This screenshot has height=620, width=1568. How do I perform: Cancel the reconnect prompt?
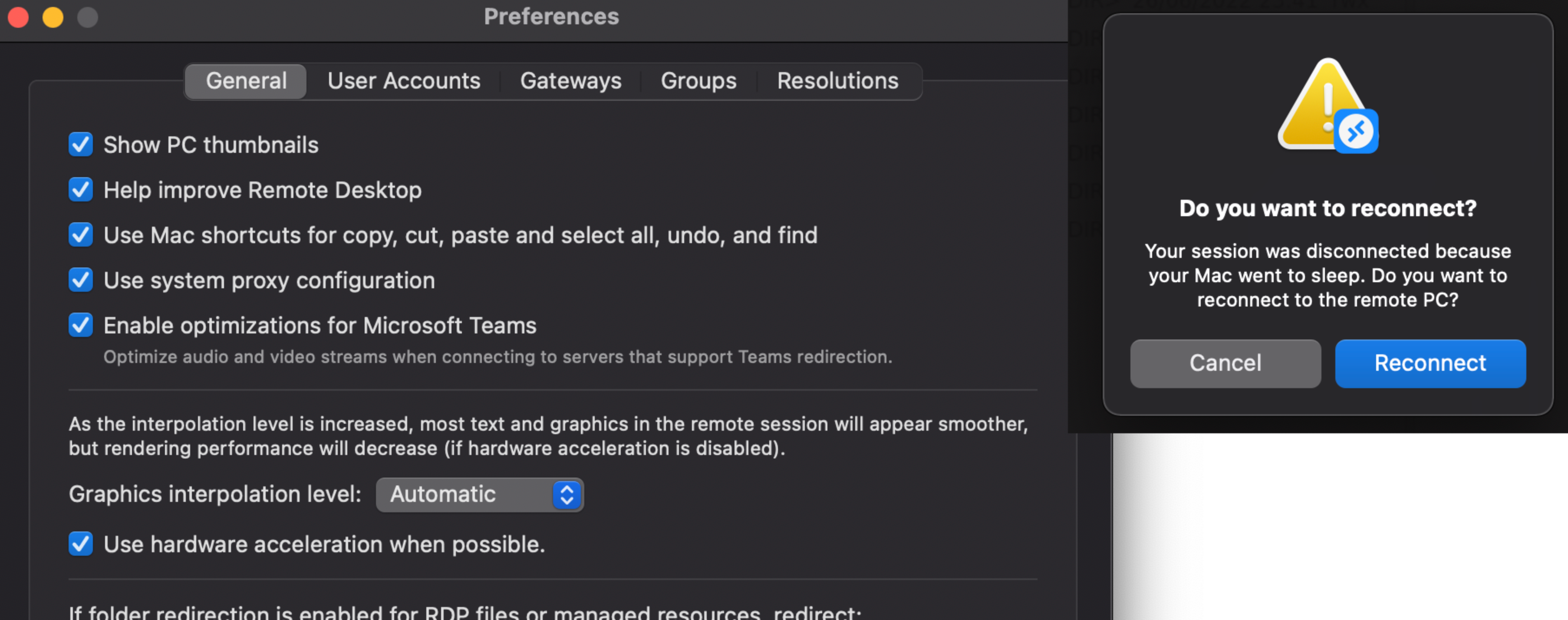[x=1225, y=363]
